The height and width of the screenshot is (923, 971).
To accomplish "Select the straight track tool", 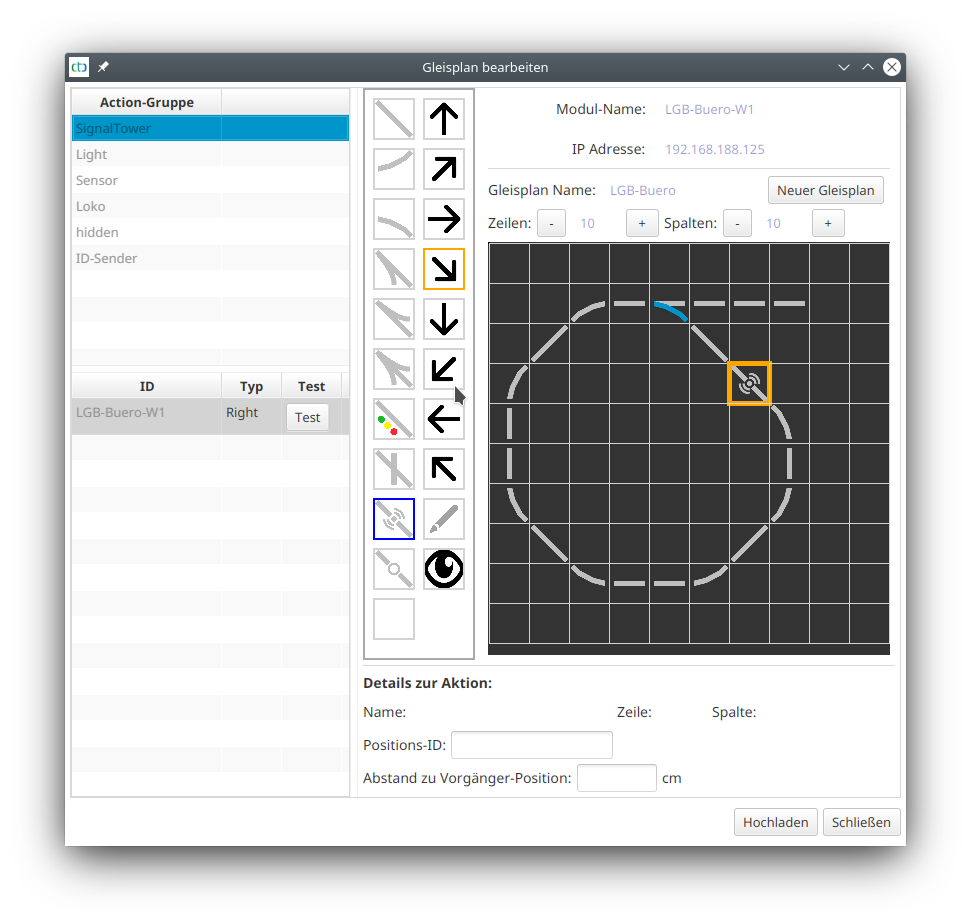I will 393,118.
